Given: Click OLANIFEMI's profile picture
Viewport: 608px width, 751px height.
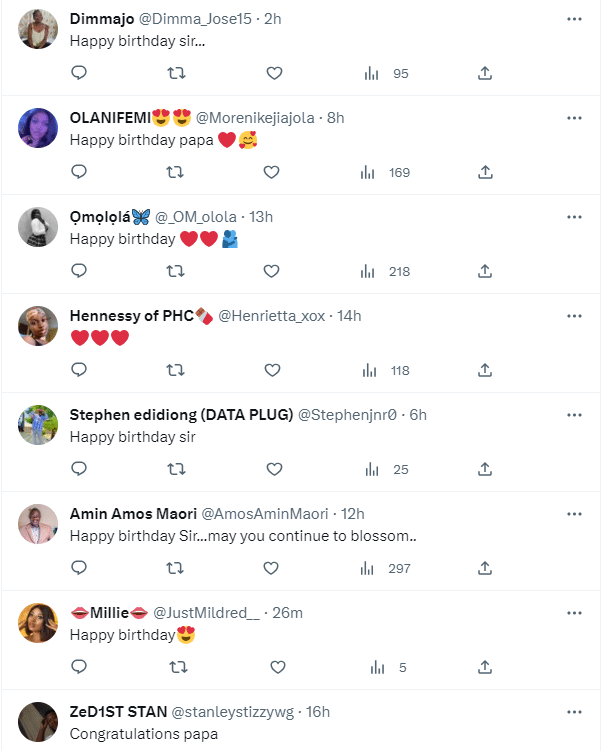Looking at the screenshot, I should tap(38, 128).
